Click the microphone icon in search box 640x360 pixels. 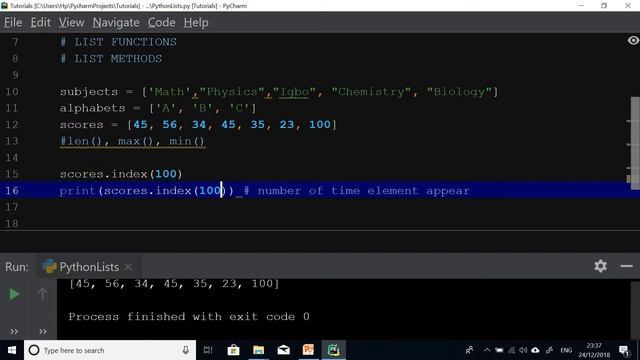[x=186, y=350]
